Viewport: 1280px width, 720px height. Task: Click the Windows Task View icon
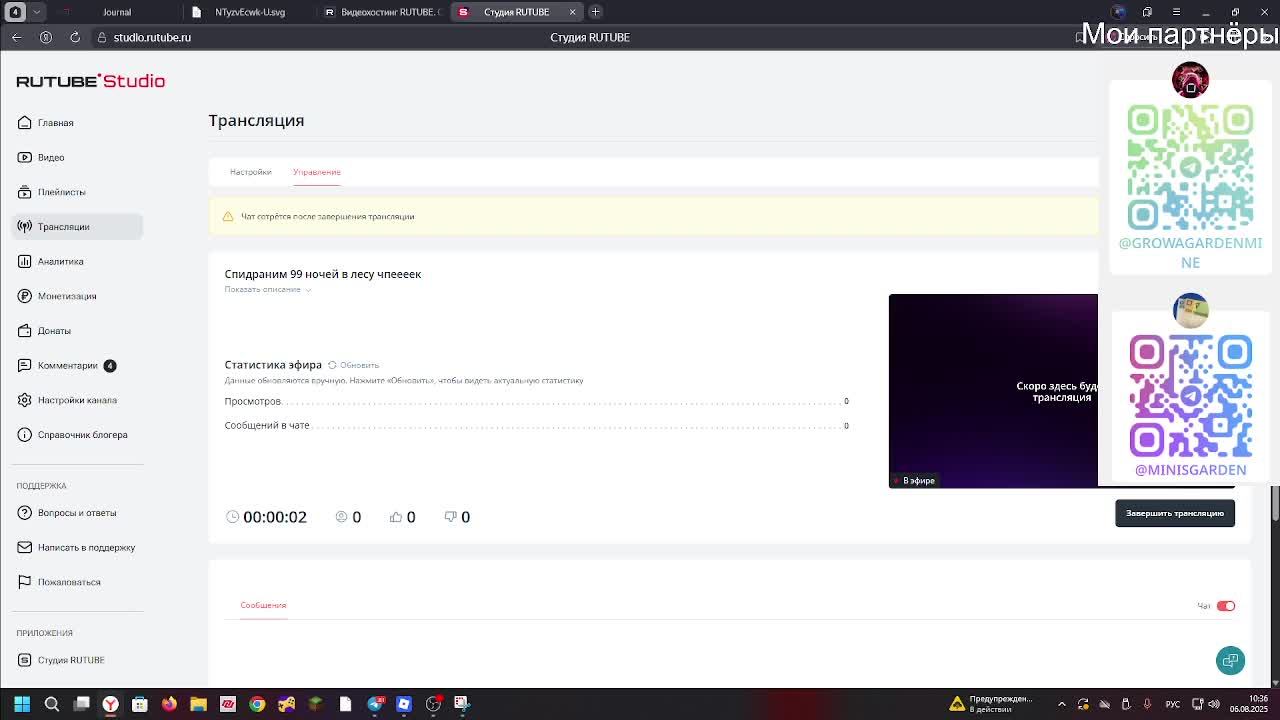click(x=82, y=704)
